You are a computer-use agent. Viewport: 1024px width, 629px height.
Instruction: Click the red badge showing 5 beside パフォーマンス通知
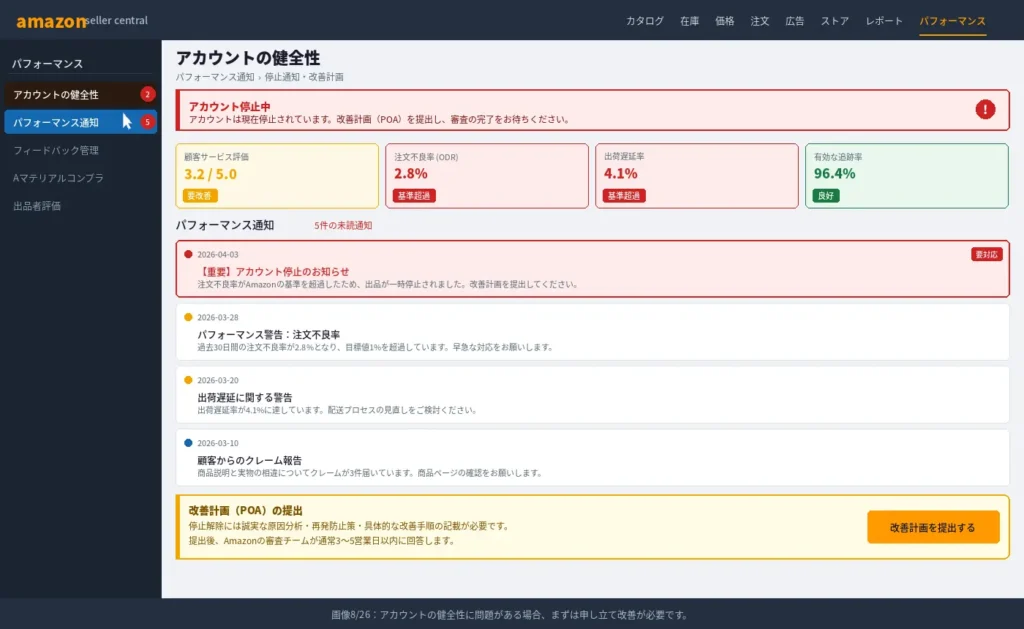click(145, 122)
